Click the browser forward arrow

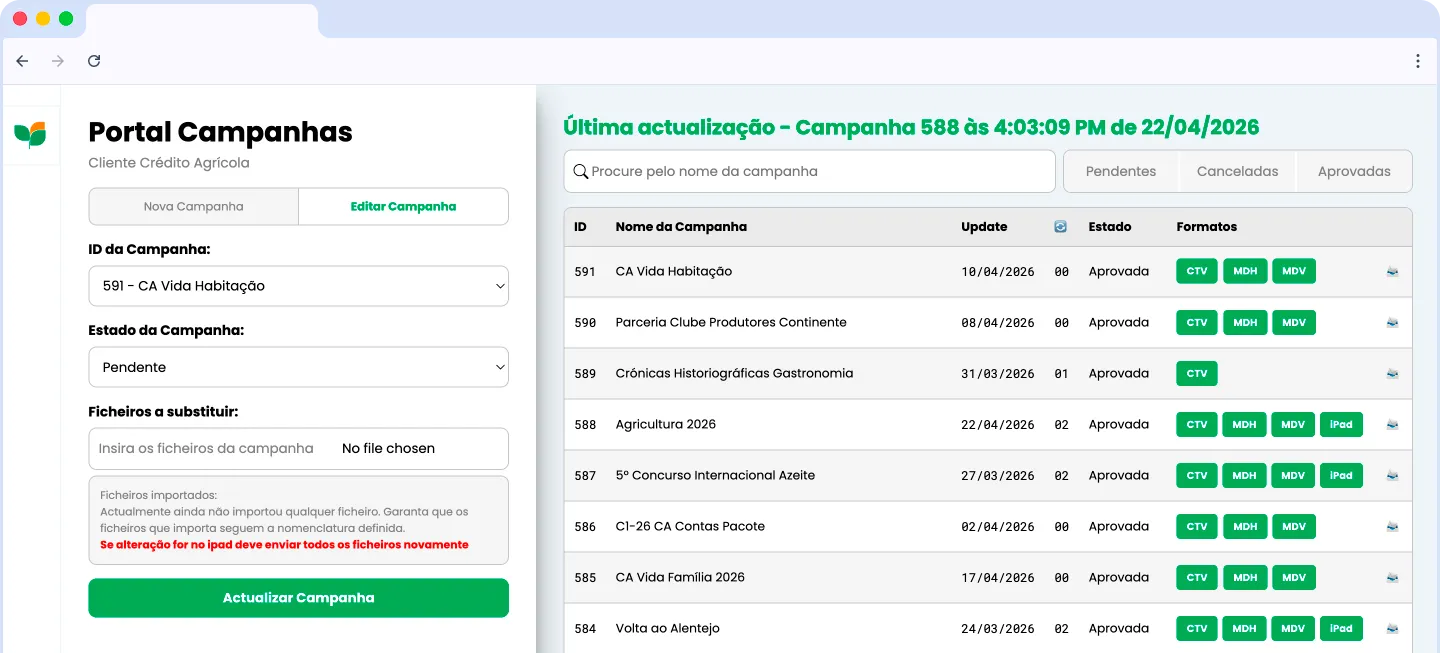coord(58,61)
